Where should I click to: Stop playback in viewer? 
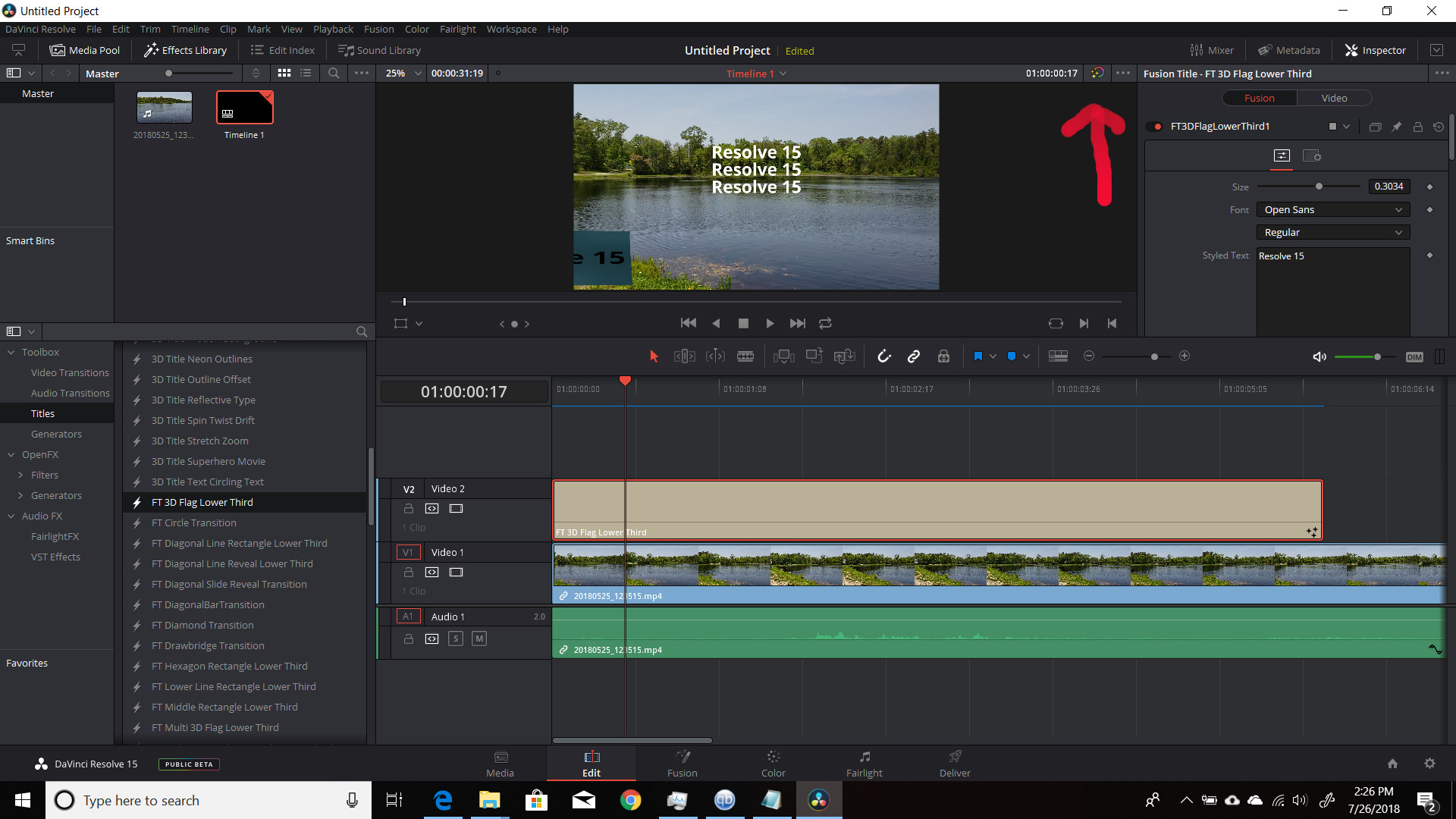[x=743, y=324]
